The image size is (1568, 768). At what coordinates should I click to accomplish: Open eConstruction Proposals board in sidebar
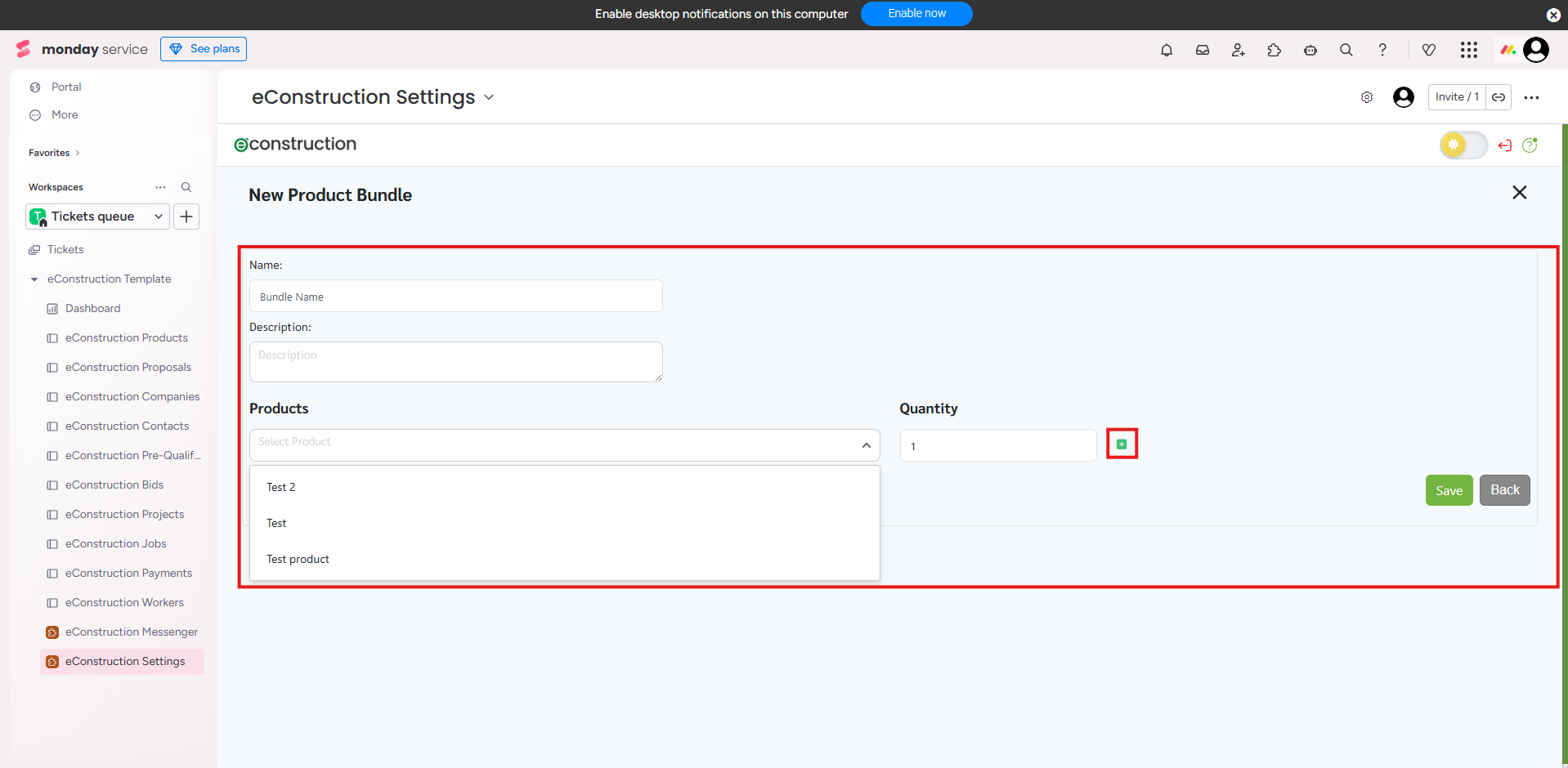pos(128,368)
